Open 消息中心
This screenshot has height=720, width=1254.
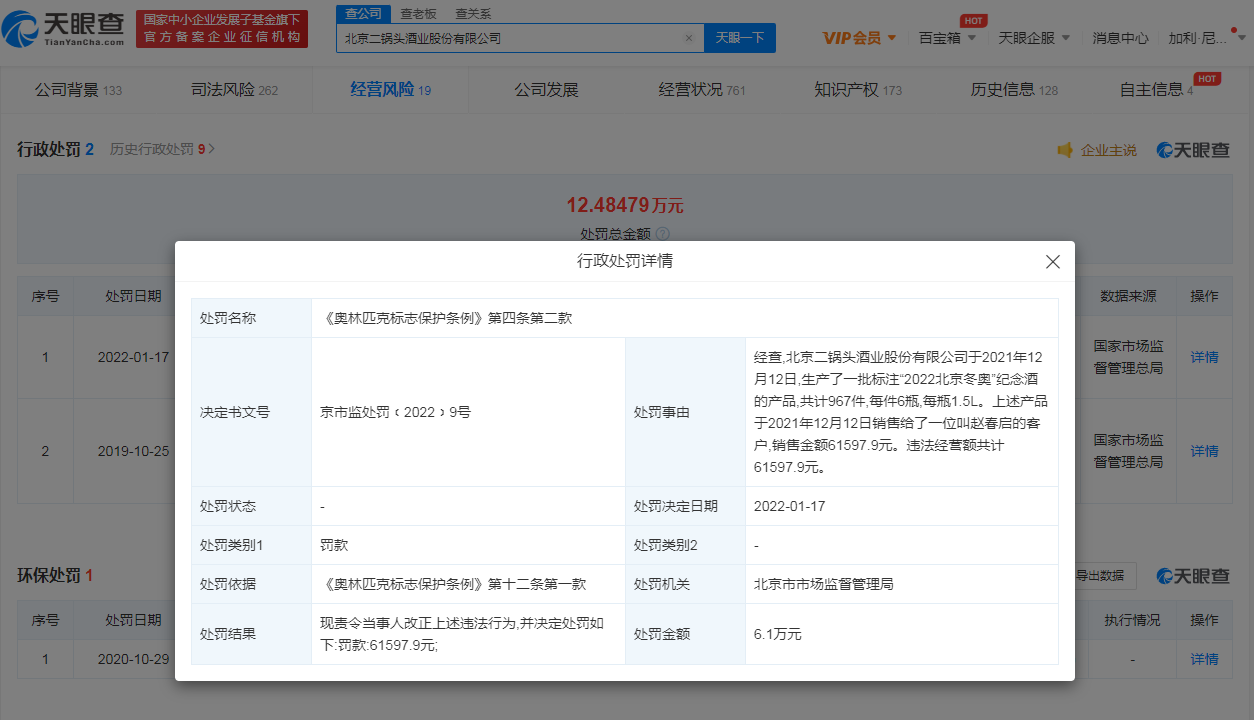[x=1120, y=38]
